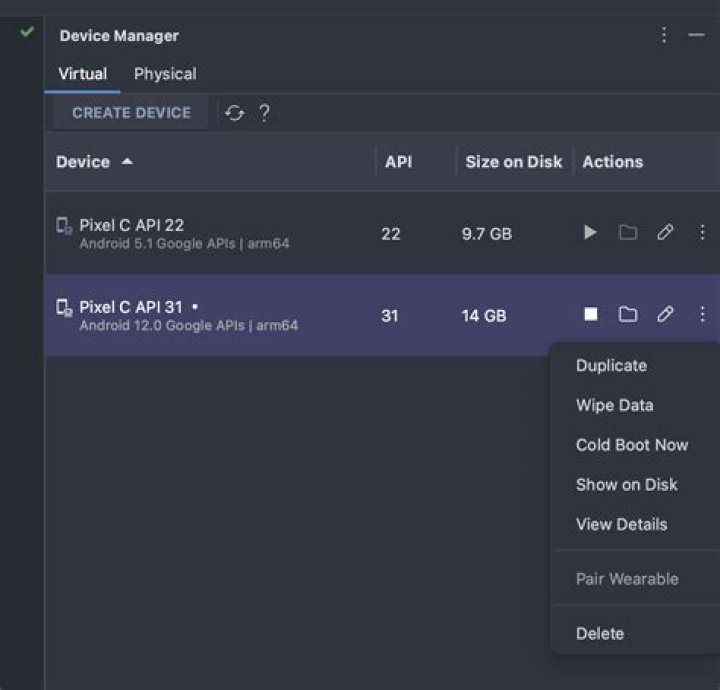Close more actions menu for Pixel C API 31
The height and width of the screenshot is (690, 720).
[x=702, y=314]
